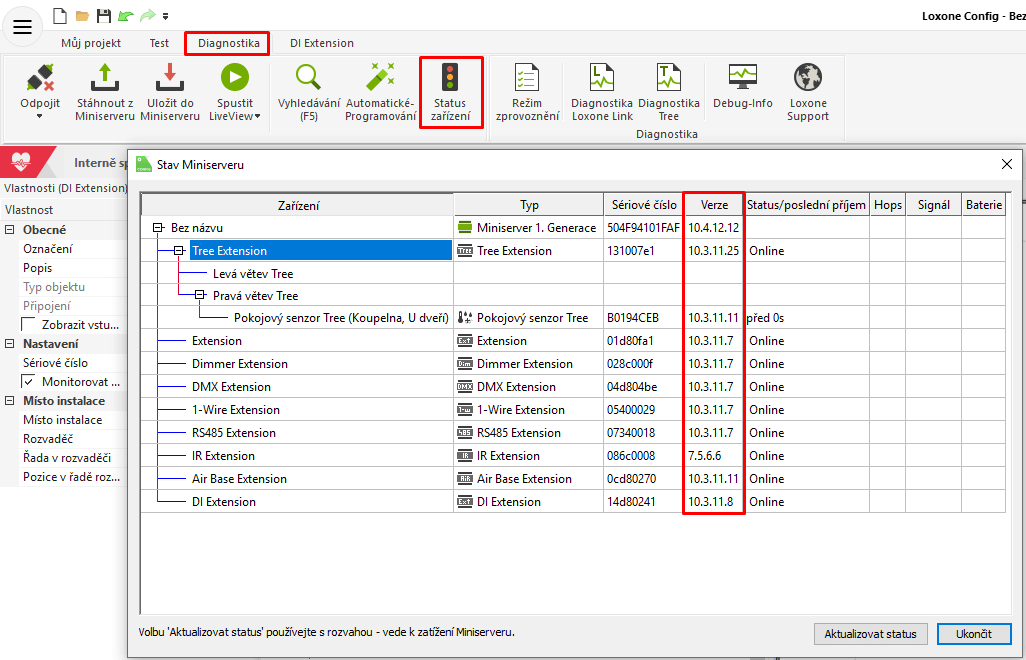Open Debug-Info monitor
Viewport: 1026px width, 660px height.
tap(742, 77)
